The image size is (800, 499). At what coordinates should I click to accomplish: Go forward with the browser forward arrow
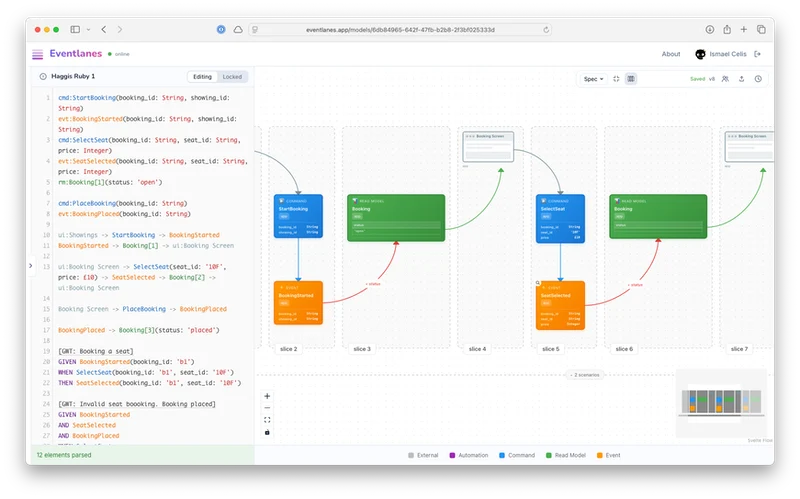coord(120,30)
